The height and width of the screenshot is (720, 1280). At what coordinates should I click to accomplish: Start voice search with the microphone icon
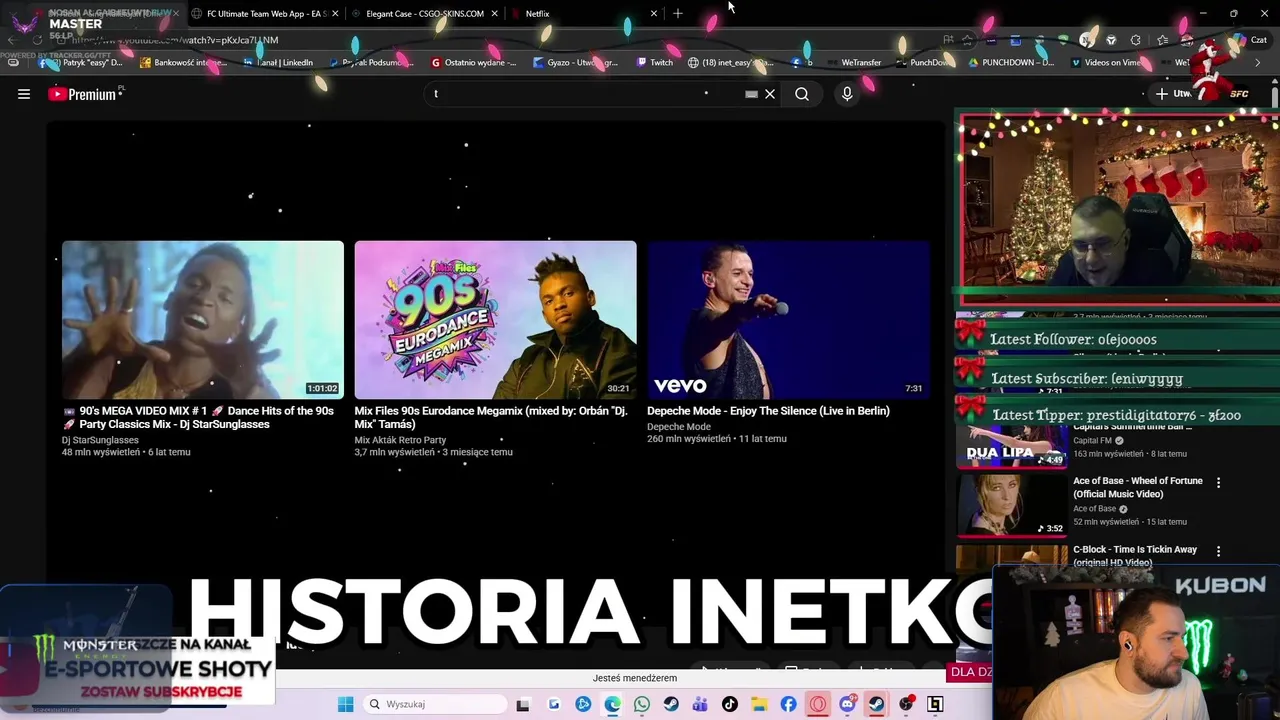click(847, 94)
